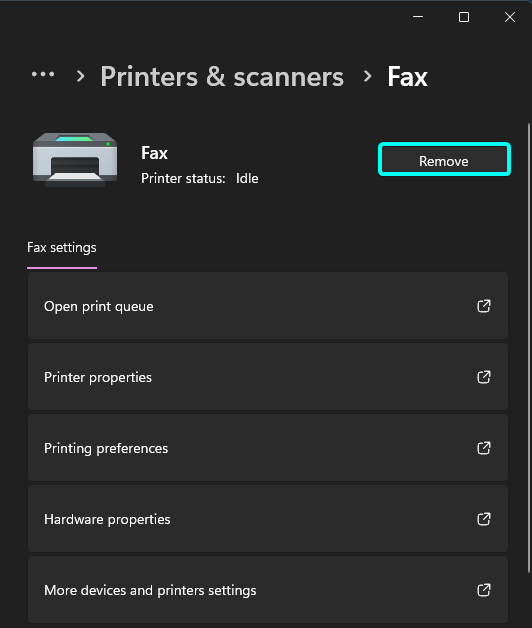Click the chevron after the breadcrumb ellipsis
The image size is (532, 628).
coord(81,76)
